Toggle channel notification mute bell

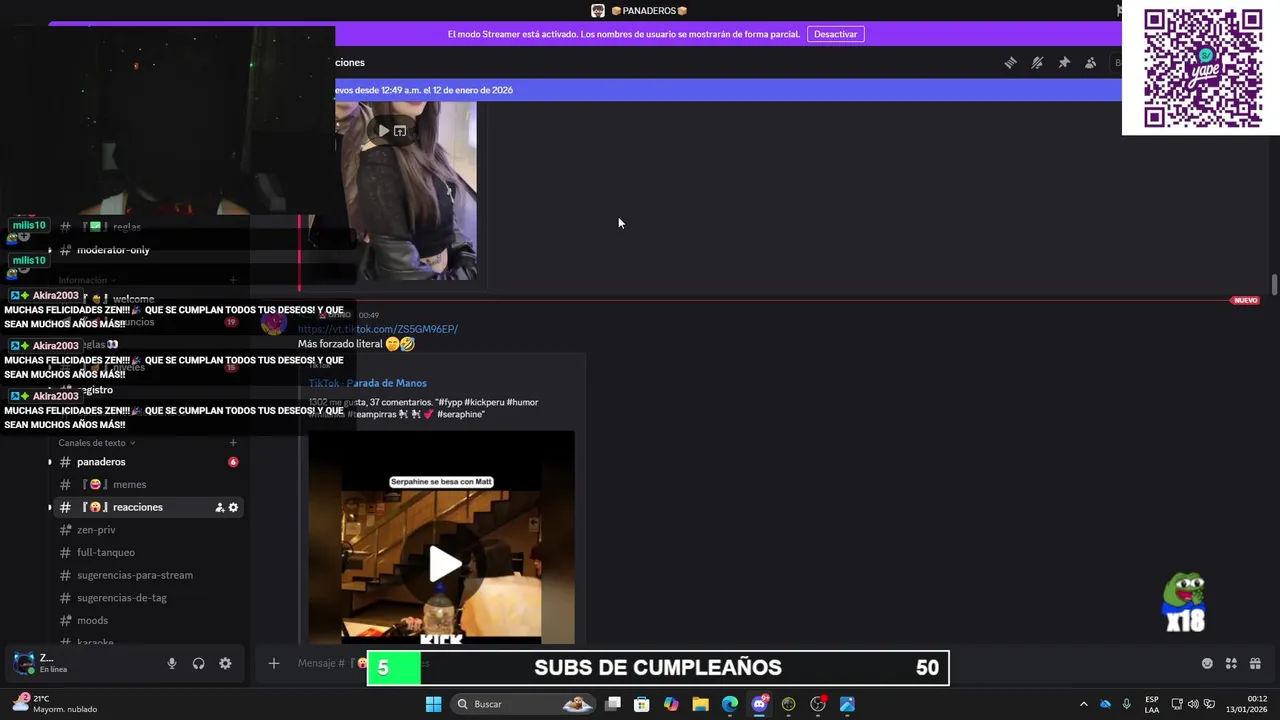(1037, 62)
